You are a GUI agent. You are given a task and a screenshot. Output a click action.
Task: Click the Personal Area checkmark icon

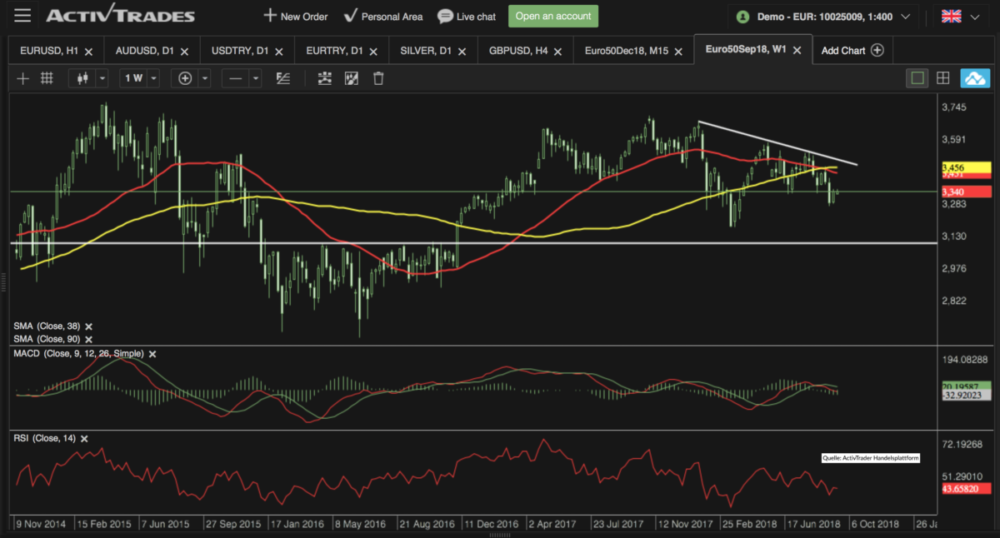pos(350,15)
